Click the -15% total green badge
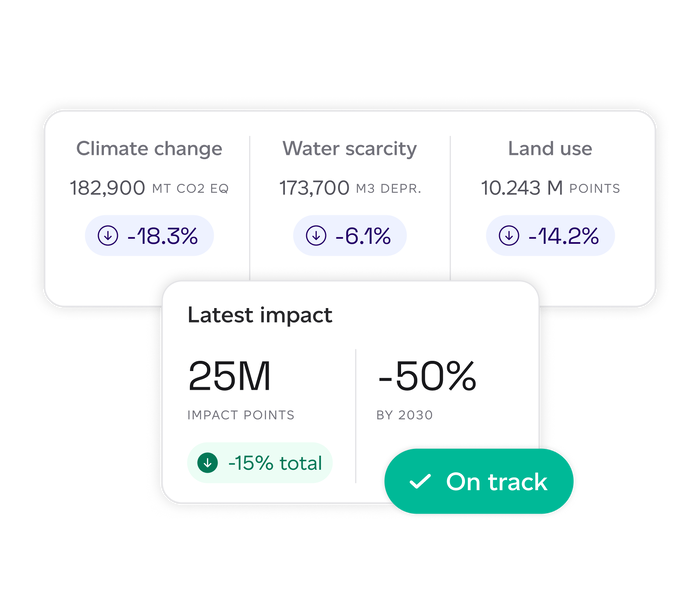Image resolution: width=700 pixels, height=614 pixels. tap(260, 463)
